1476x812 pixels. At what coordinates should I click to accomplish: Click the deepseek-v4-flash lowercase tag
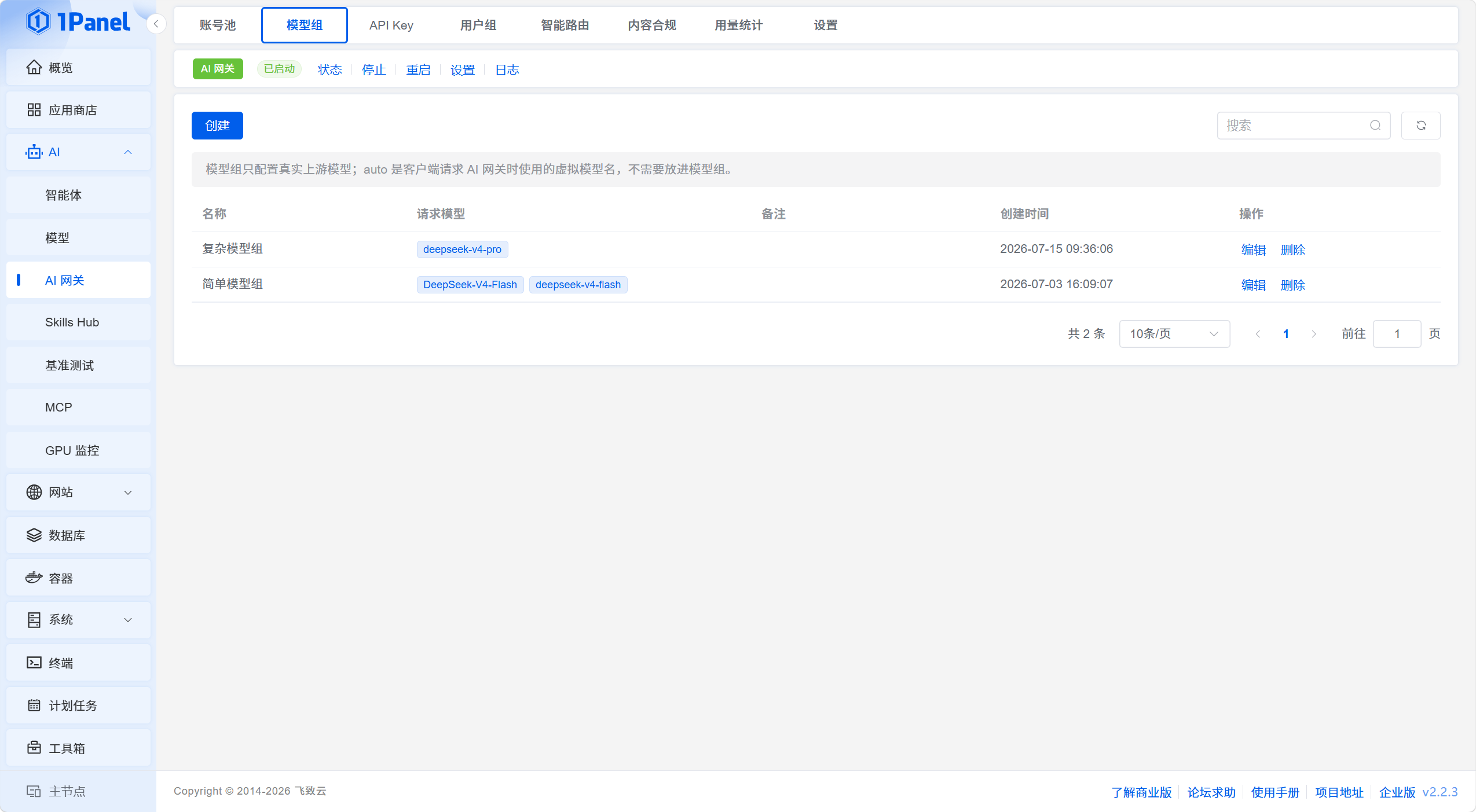[x=578, y=285]
